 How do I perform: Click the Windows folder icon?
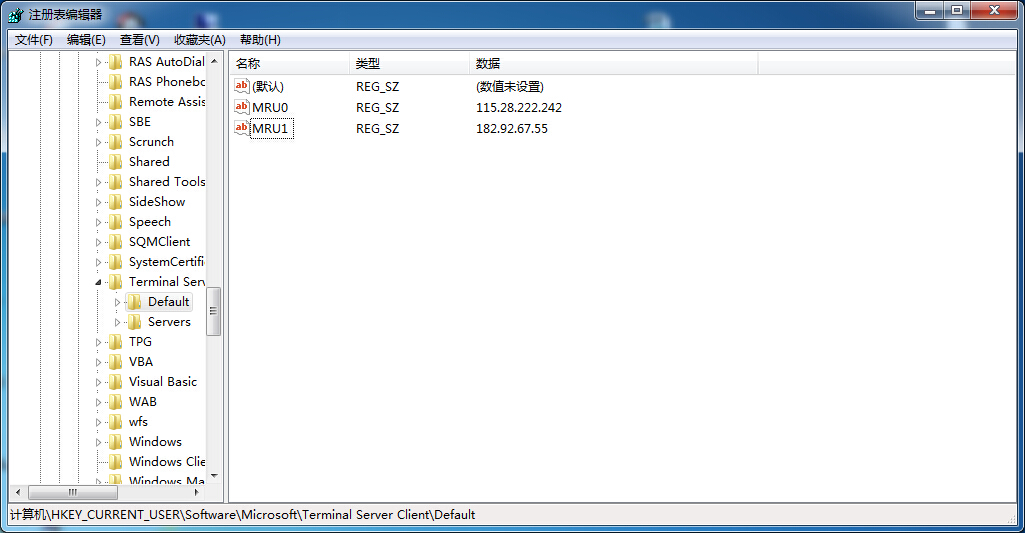(116, 442)
